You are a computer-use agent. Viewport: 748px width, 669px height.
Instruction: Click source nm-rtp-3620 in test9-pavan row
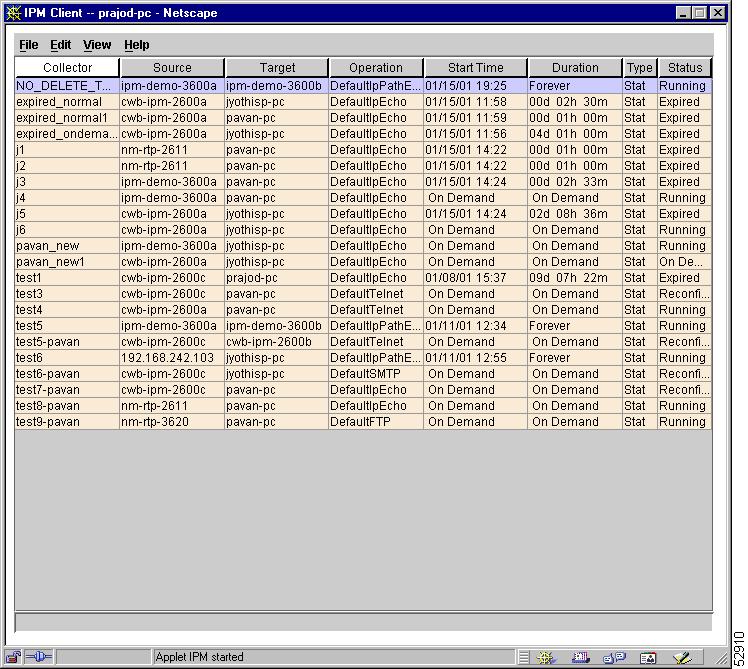tap(172, 422)
